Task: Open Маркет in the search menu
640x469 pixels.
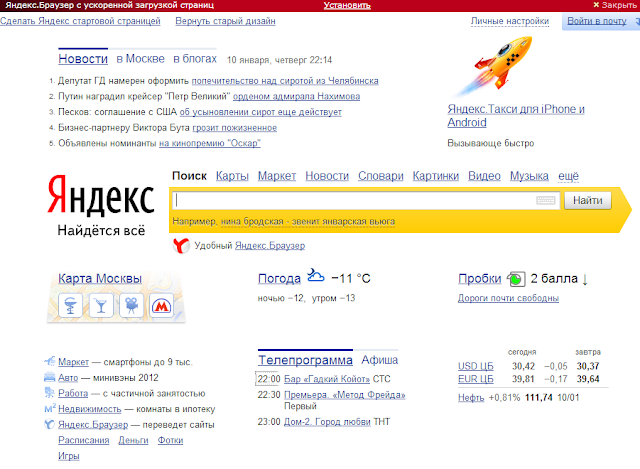Action: [x=277, y=176]
